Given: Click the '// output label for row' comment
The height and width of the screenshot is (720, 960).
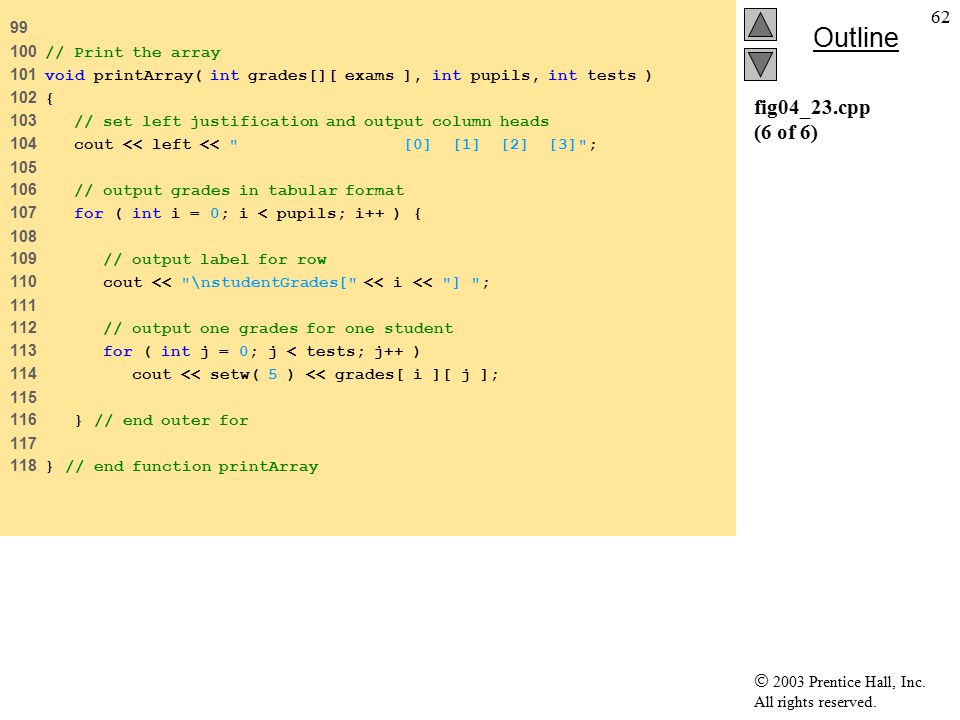Looking at the screenshot, I should [214, 260].
